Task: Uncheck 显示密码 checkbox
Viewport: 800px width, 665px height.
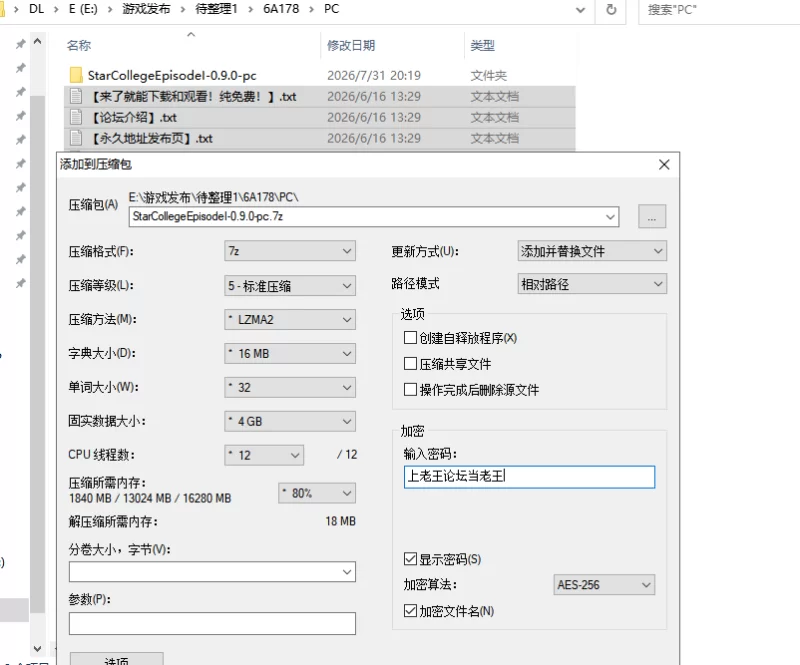Action: (410, 559)
